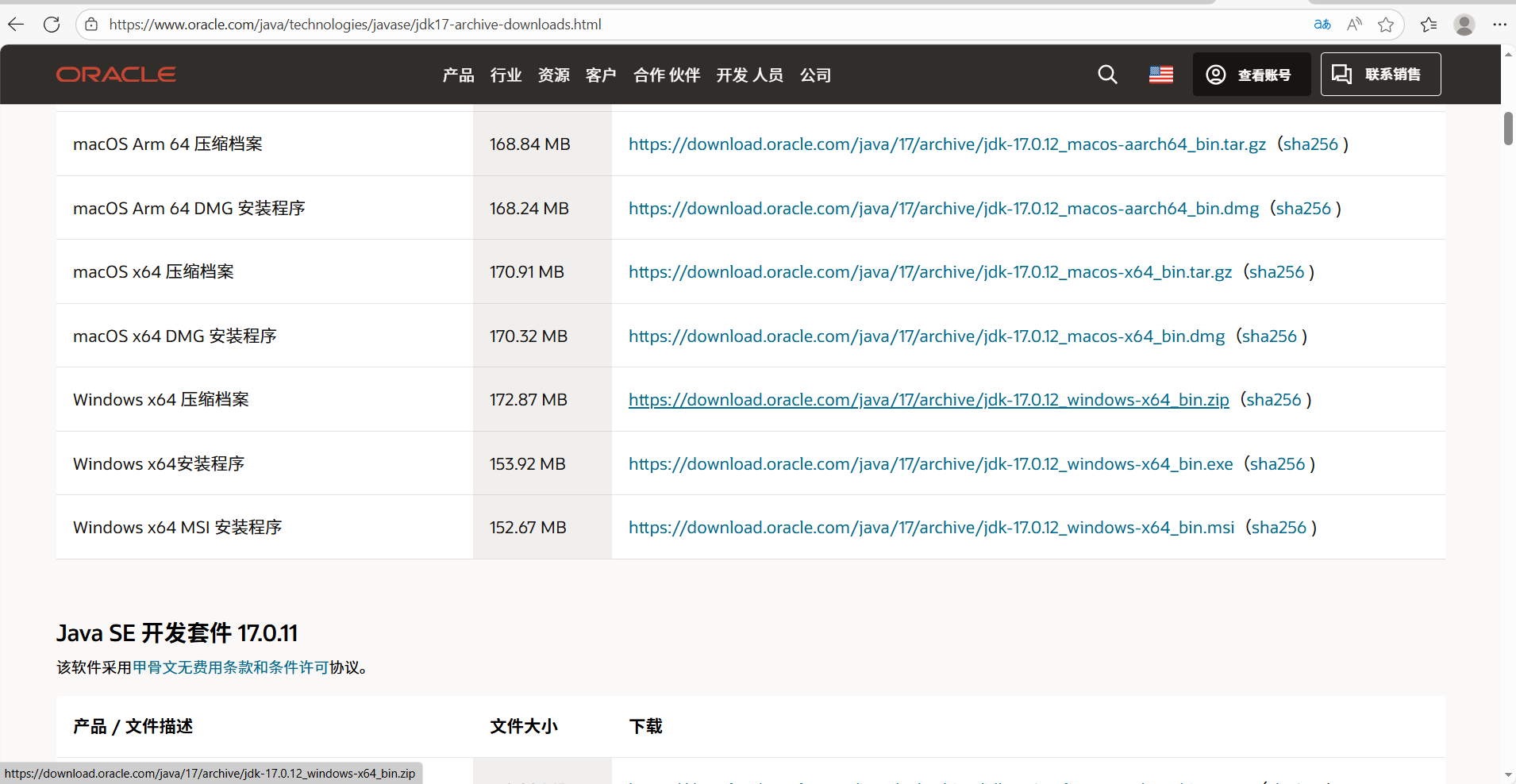The width and height of the screenshot is (1516, 784).
Task: Open the favorites list
Action: [x=1429, y=25]
